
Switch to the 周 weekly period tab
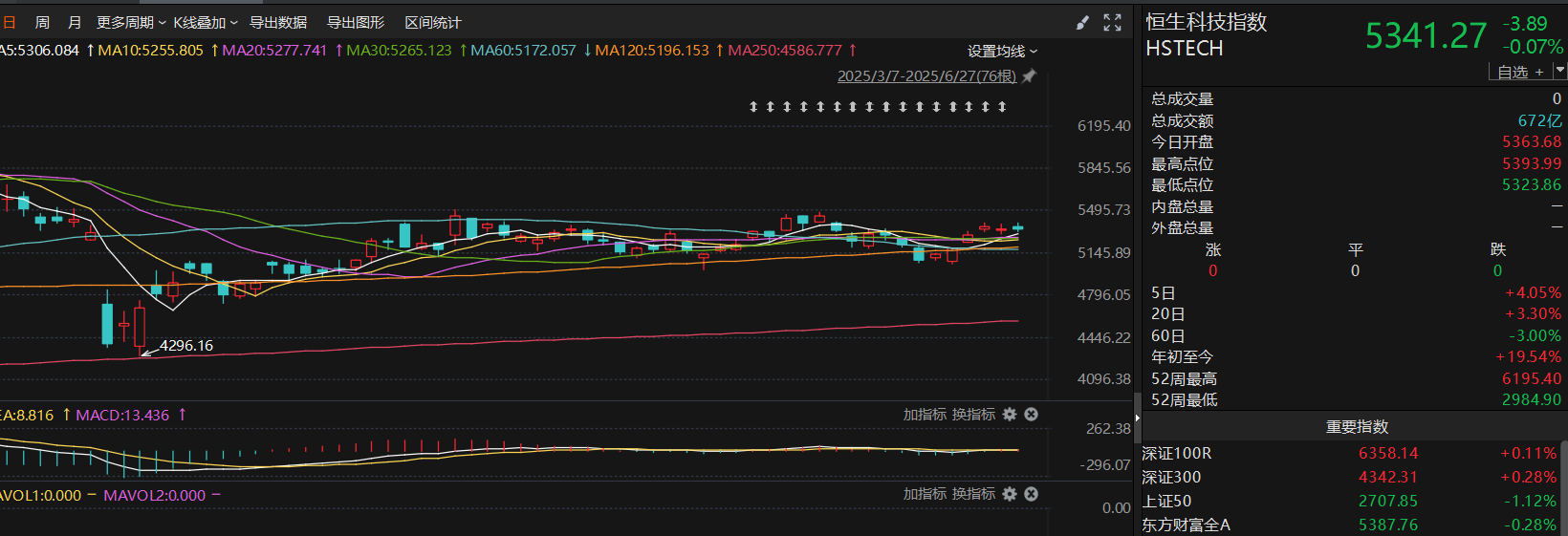[42, 23]
